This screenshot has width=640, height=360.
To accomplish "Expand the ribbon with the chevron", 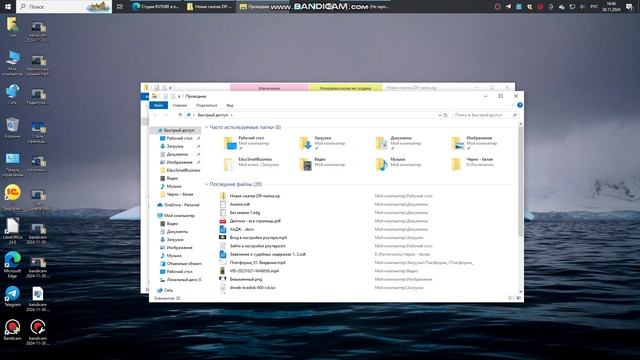I will [x=512, y=105].
